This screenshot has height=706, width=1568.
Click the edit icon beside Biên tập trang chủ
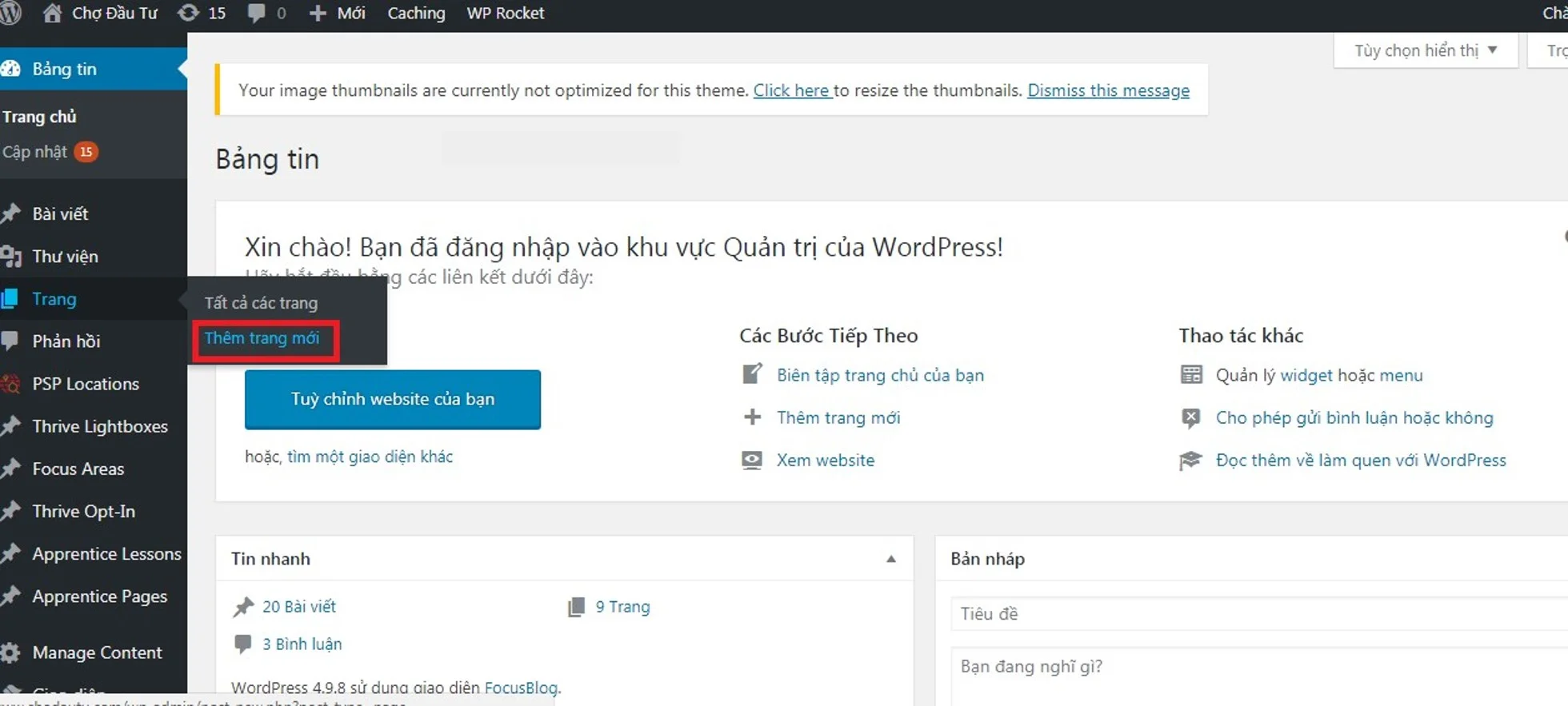752,374
